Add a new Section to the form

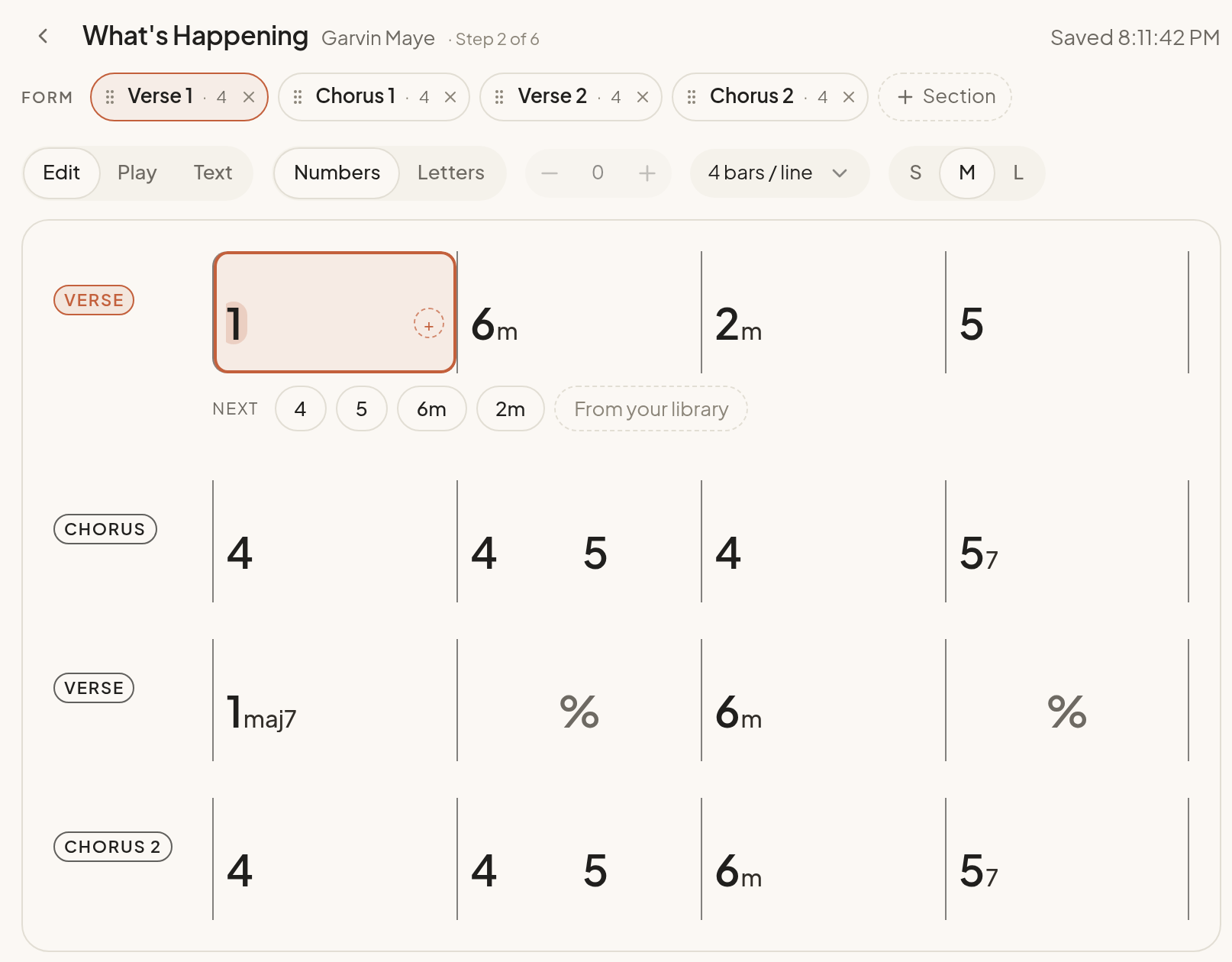coord(945,97)
